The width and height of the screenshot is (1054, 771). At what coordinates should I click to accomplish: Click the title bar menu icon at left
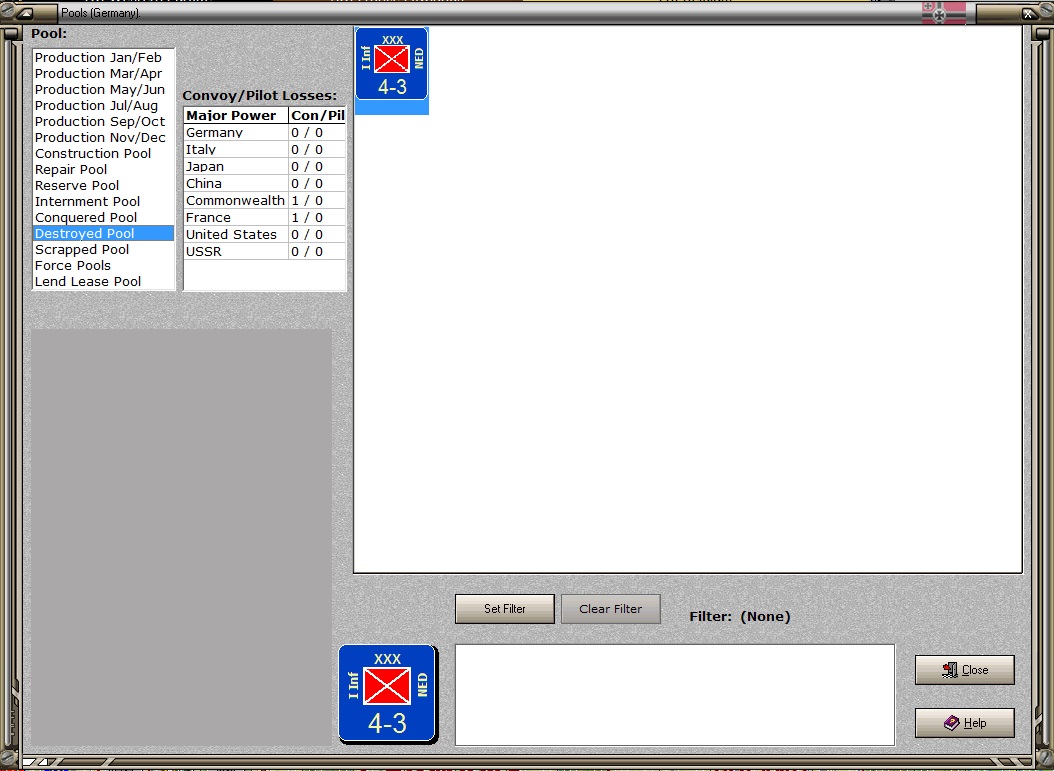tap(26, 13)
